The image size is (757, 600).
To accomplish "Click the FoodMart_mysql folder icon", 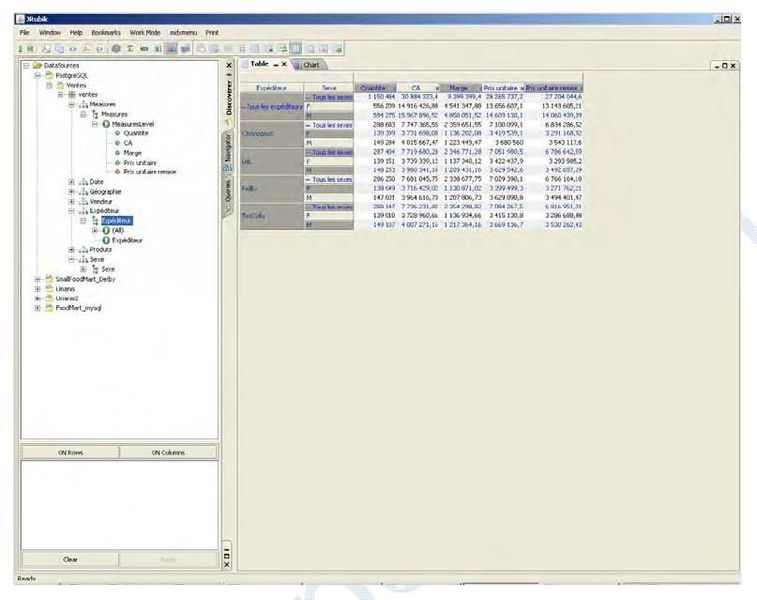I will [x=47, y=308].
